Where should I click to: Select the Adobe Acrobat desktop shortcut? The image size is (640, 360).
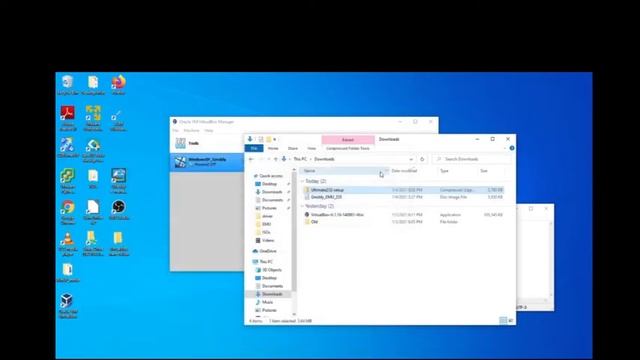point(68,118)
